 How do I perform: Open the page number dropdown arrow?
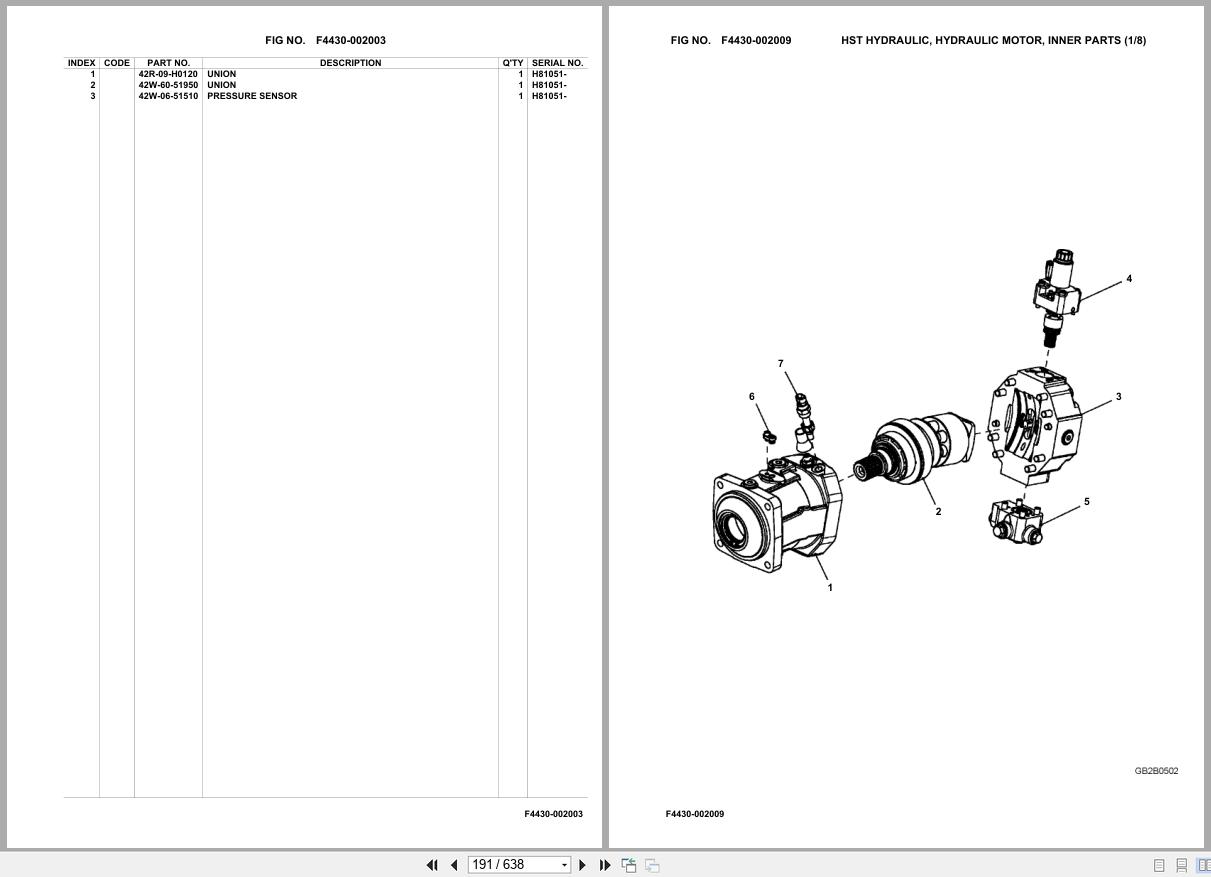click(x=565, y=865)
